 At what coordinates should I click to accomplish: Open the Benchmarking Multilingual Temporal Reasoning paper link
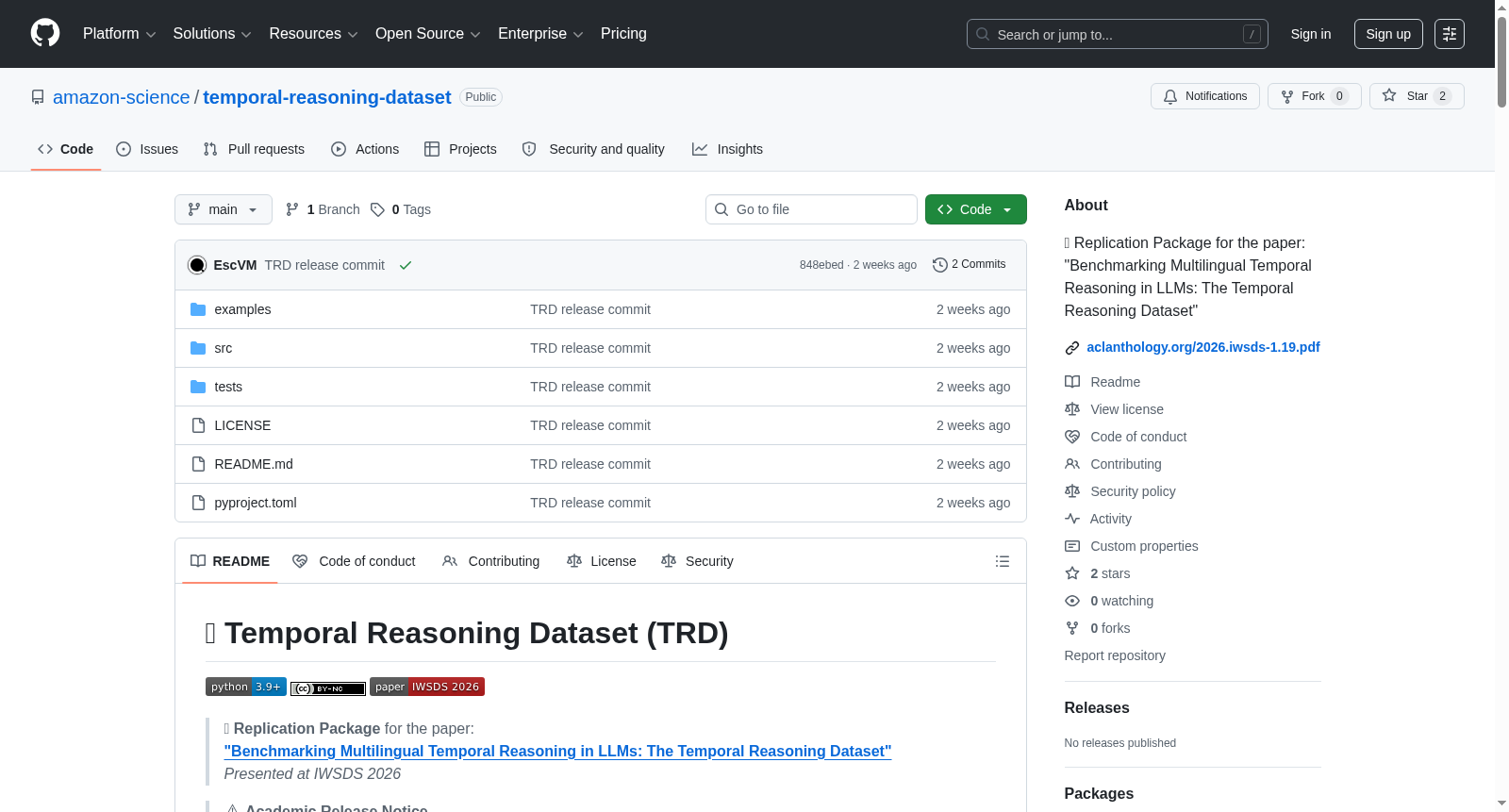click(x=557, y=751)
